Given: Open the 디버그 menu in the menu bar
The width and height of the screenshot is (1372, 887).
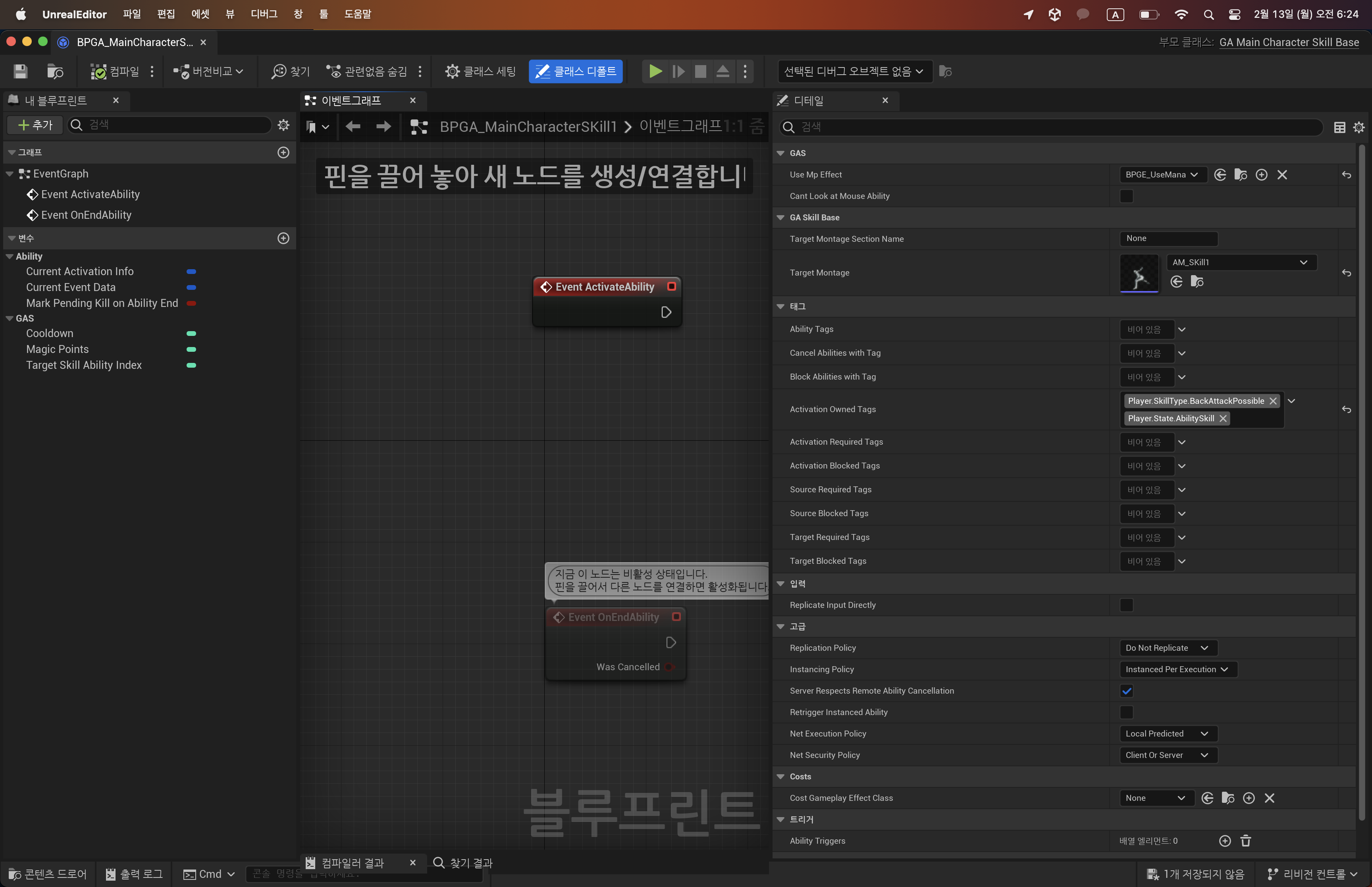Looking at the screenshot, I should (x=264, y=14).
